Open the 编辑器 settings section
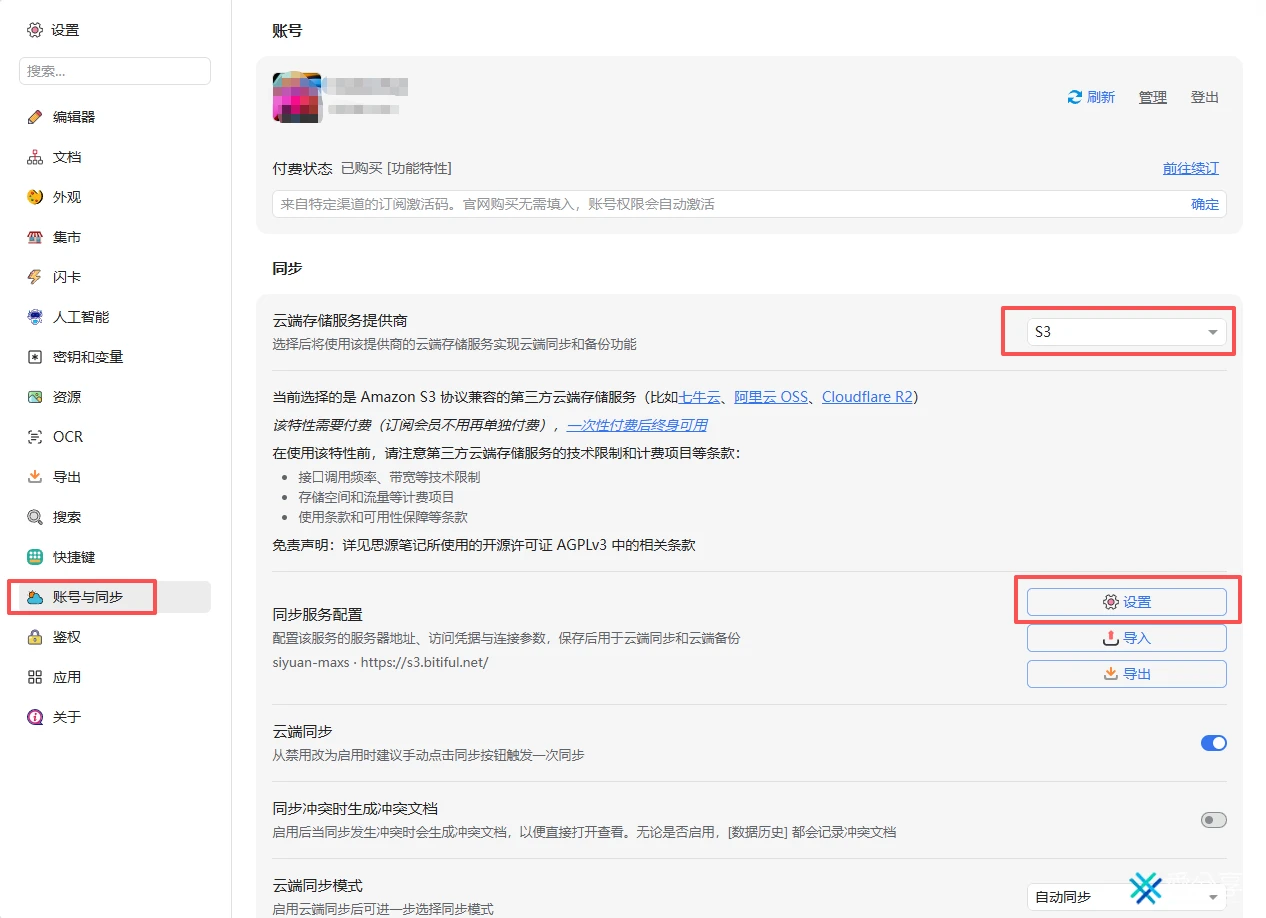Image resolution: width=1266 pixels, height=918 pixels. pos(115,117)
